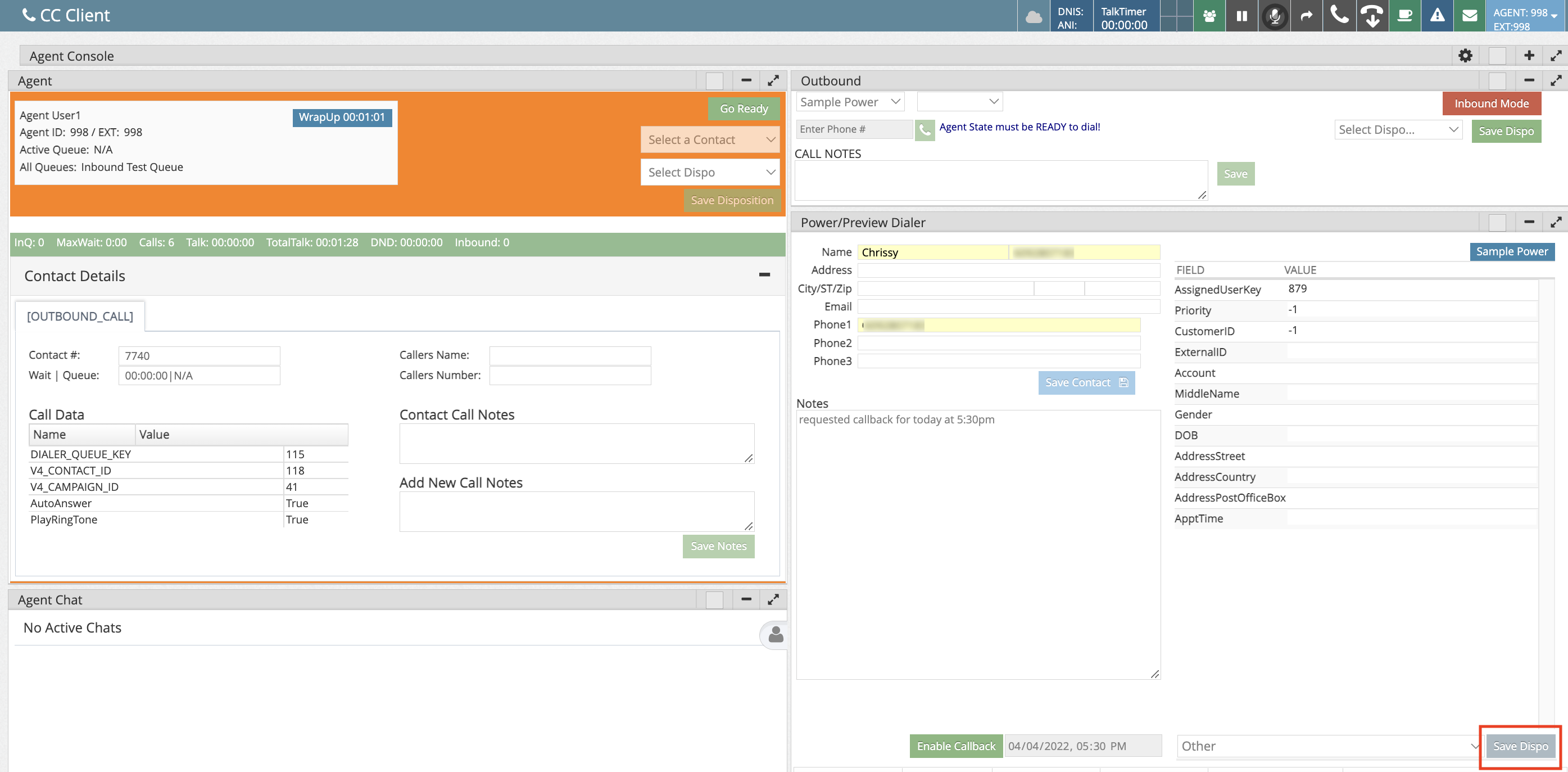1568x772 pixels.
Task: Collapse the Contact Details section minus icon
Action: (x=764, y=275)
